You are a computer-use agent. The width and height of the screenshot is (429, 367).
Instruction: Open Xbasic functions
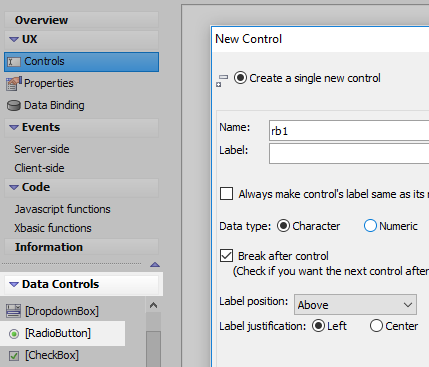[x=53, y=228]
